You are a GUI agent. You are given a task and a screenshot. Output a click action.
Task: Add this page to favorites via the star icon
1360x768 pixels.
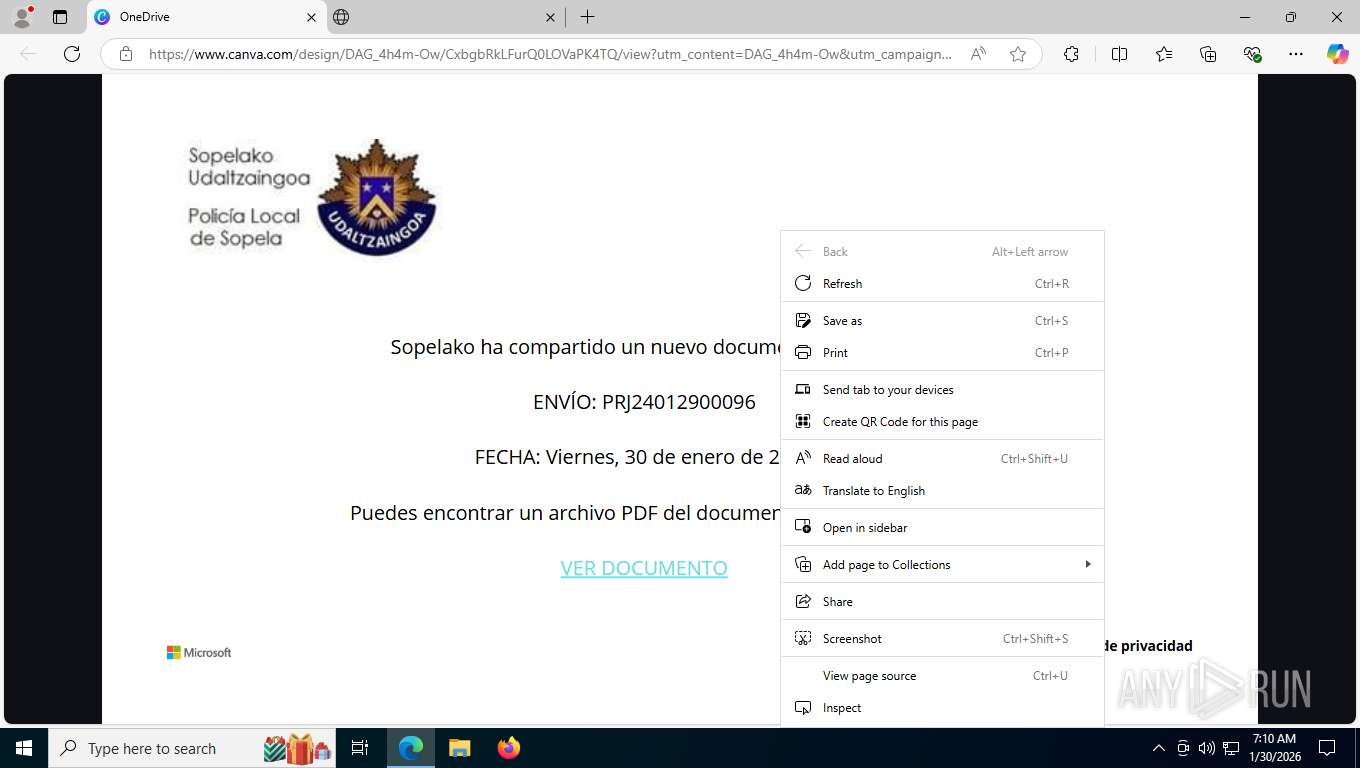[x=1018, y=54]
